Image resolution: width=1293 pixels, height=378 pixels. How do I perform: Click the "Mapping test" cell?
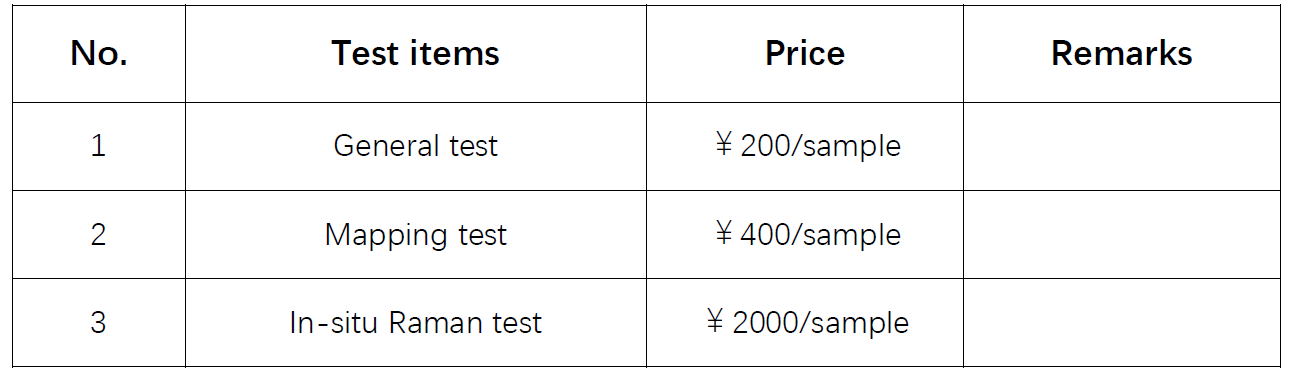coord(416,234)
